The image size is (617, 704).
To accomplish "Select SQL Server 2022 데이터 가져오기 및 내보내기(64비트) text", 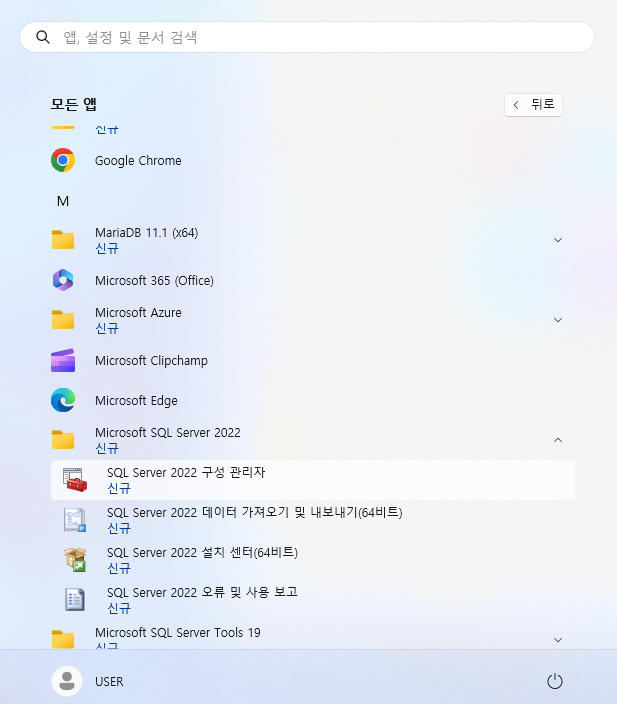I will pyautogui.click(x=255, y=512).
